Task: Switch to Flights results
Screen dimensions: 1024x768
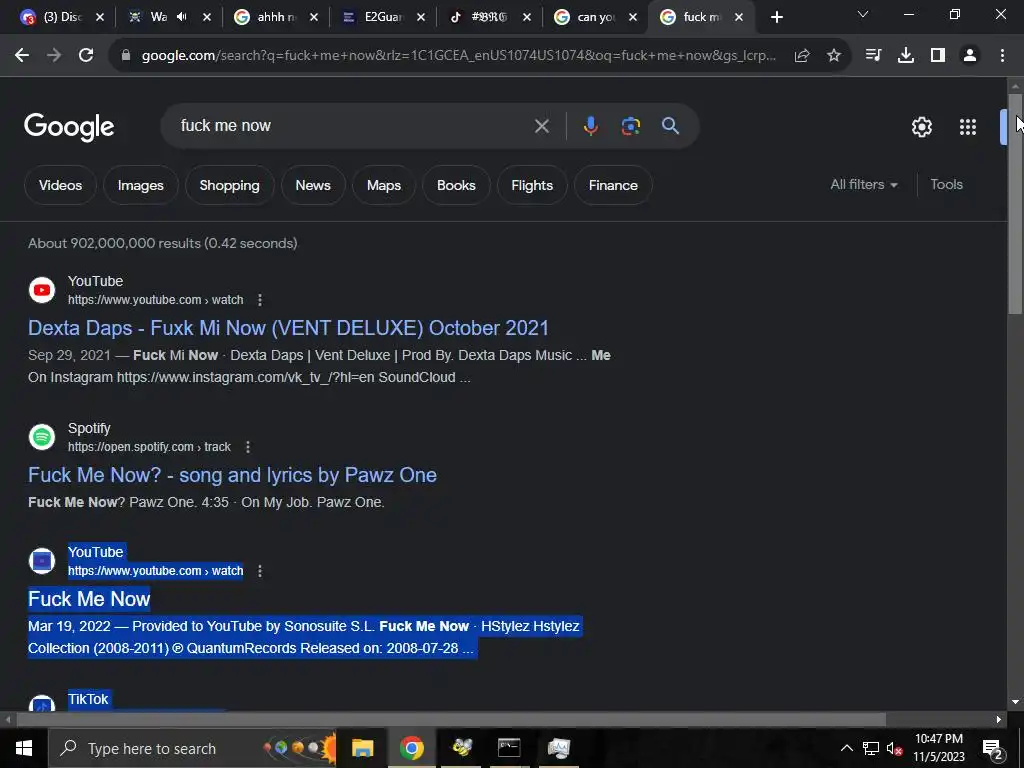Action: point(532,185)
